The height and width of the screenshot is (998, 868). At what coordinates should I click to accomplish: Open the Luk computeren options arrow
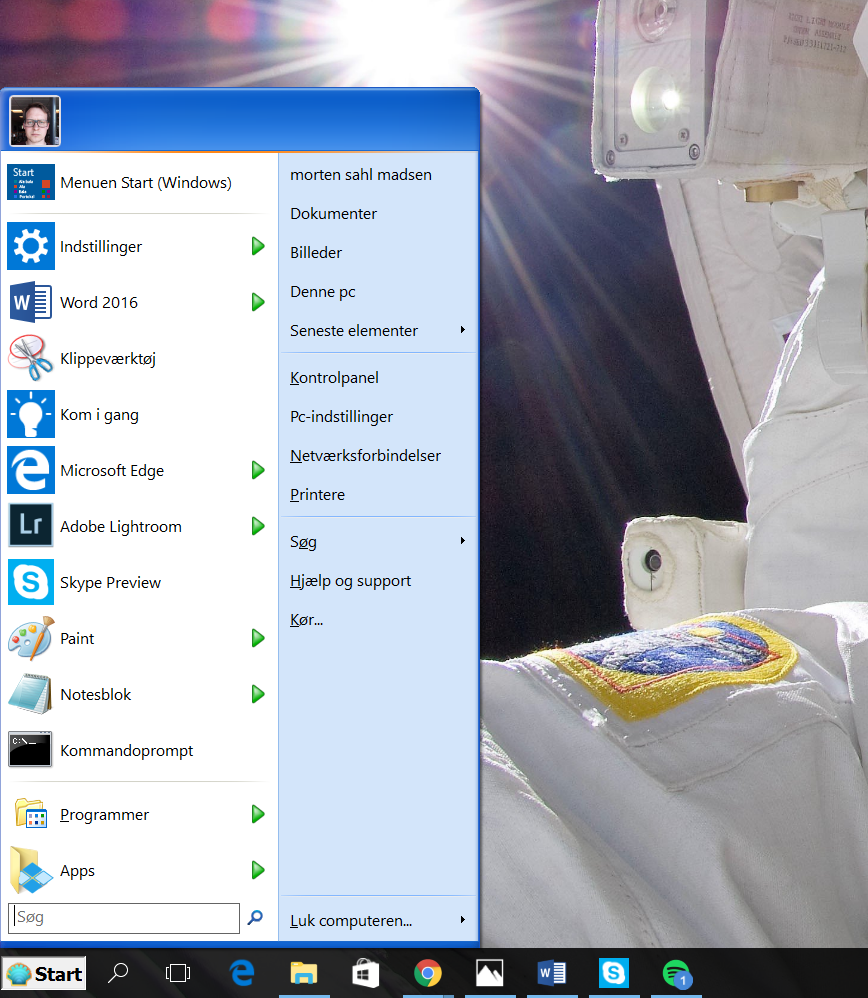pyautogui.click(x=462, y=920)
